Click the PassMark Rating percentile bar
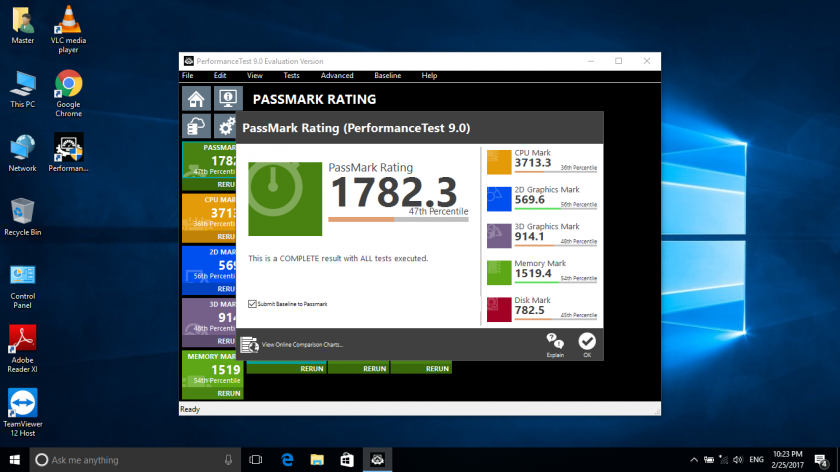This screenshot has width=840, height=472. 397,218
